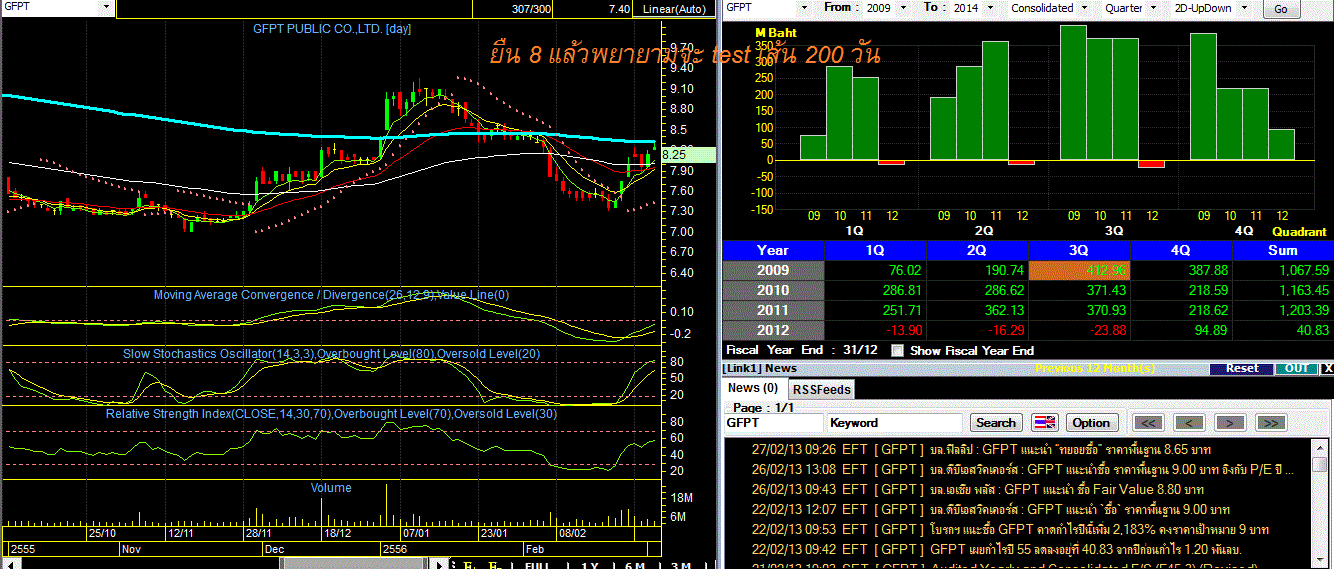This screenshot has height=569, width=1334.
Task: Open the news Option button
Action: (x=1092, y=423)
